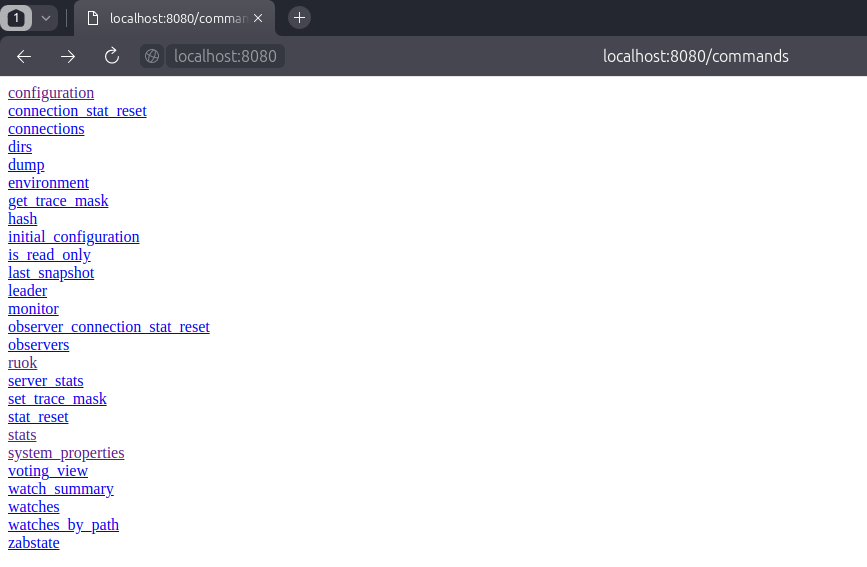Open a new browser tab
867x567 pixels.
click(299, 18)
